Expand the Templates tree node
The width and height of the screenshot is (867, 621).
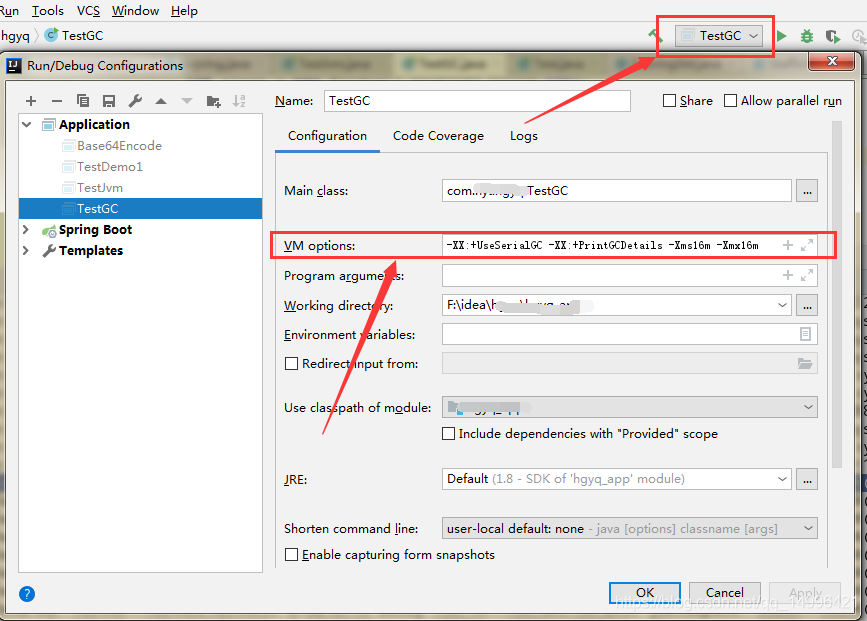pyautogui.click(x=25, y=251)
